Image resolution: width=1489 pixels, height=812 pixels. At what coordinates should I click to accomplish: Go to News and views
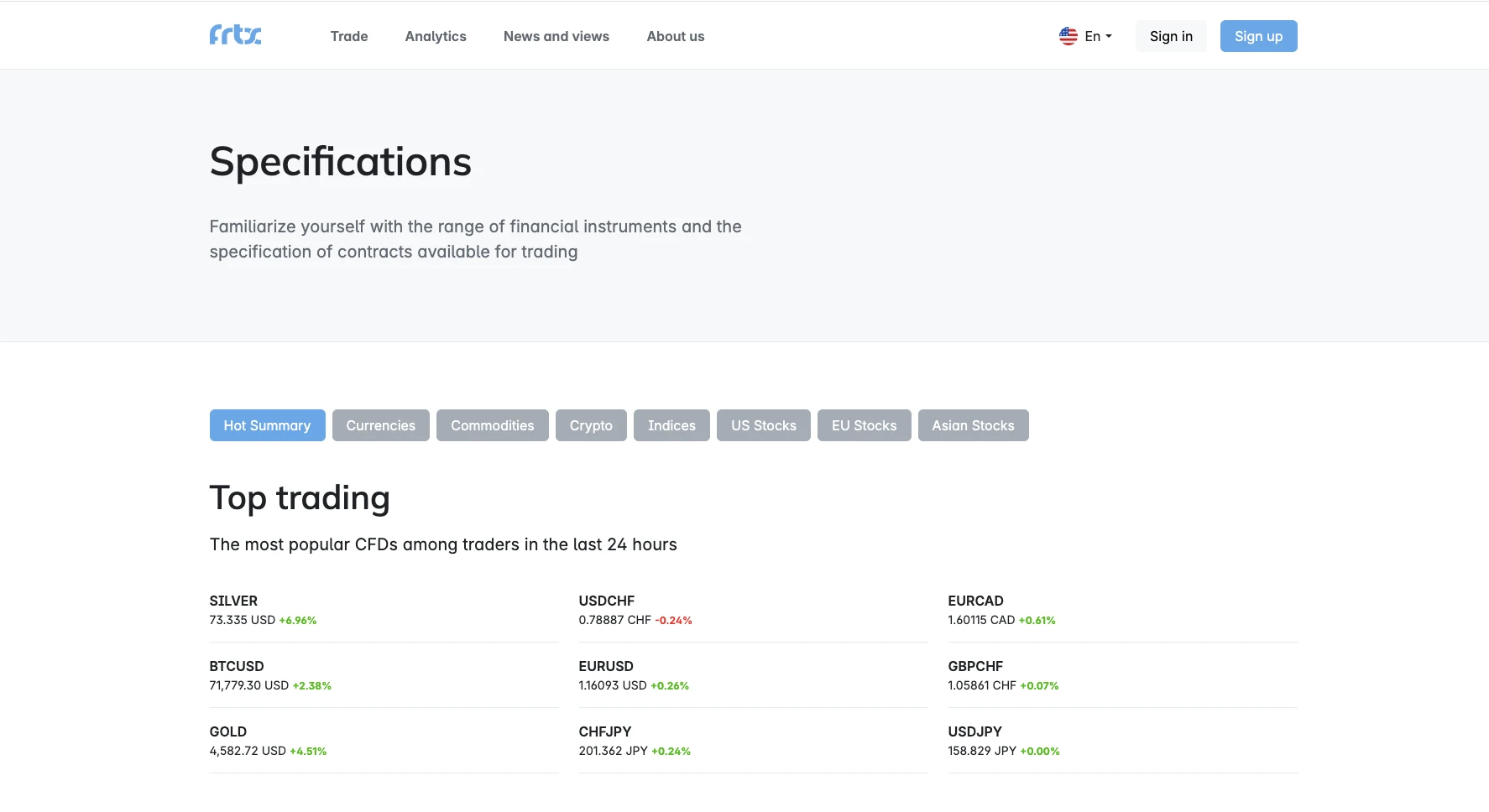[556, 36]
